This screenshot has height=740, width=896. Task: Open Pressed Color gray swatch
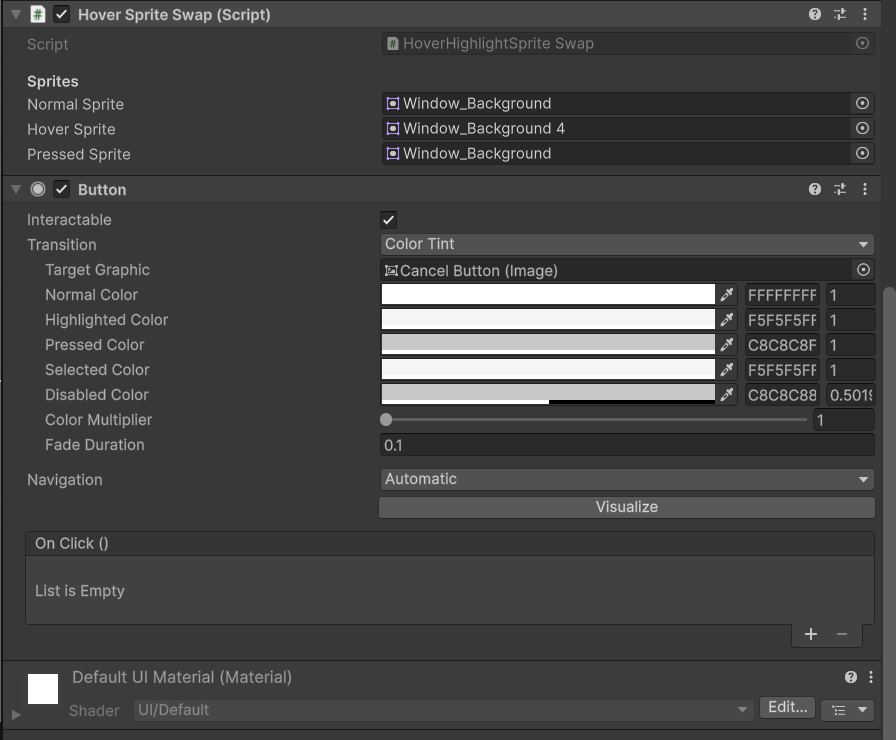(548, 345)
